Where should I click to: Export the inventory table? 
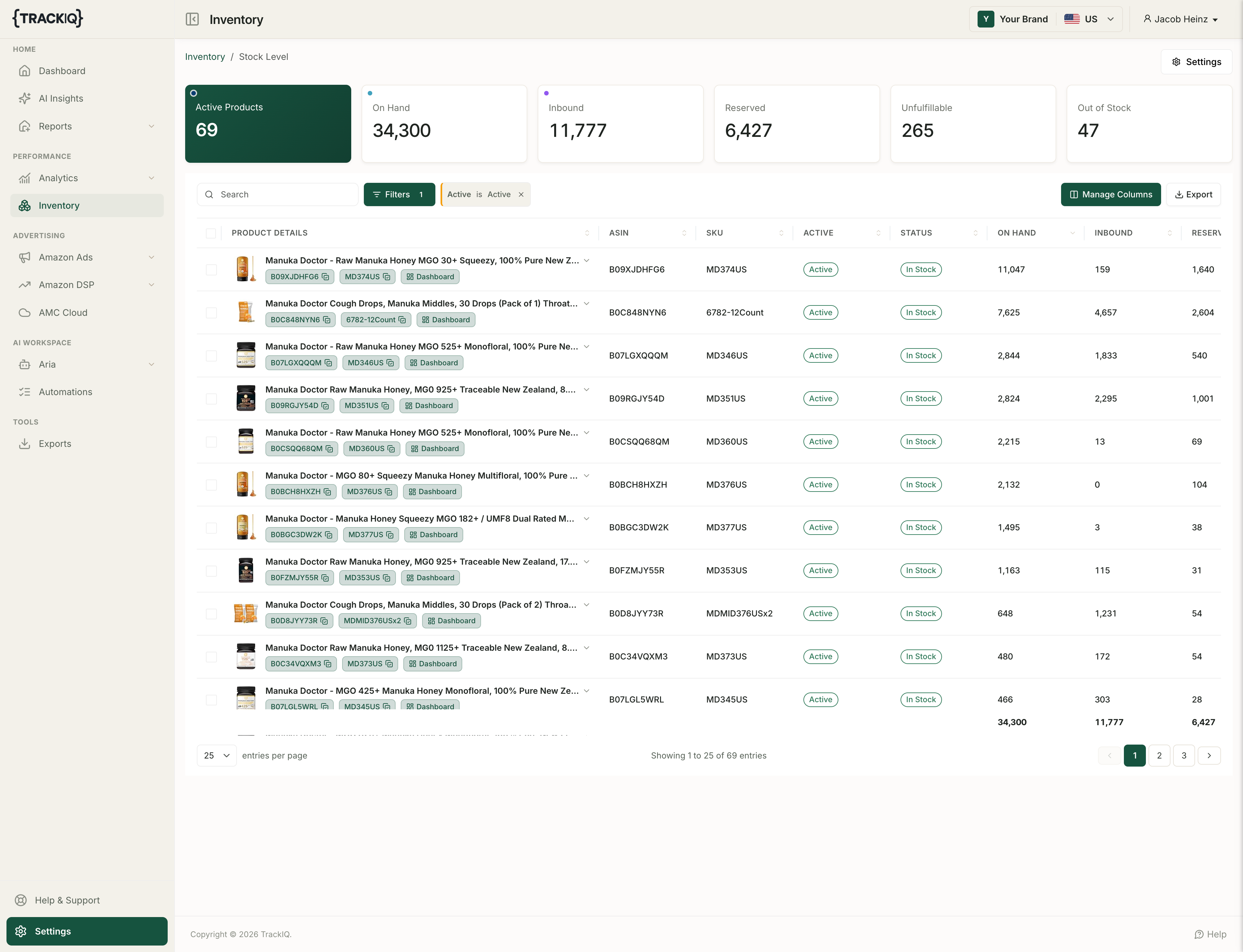(x=1193, y=195)
